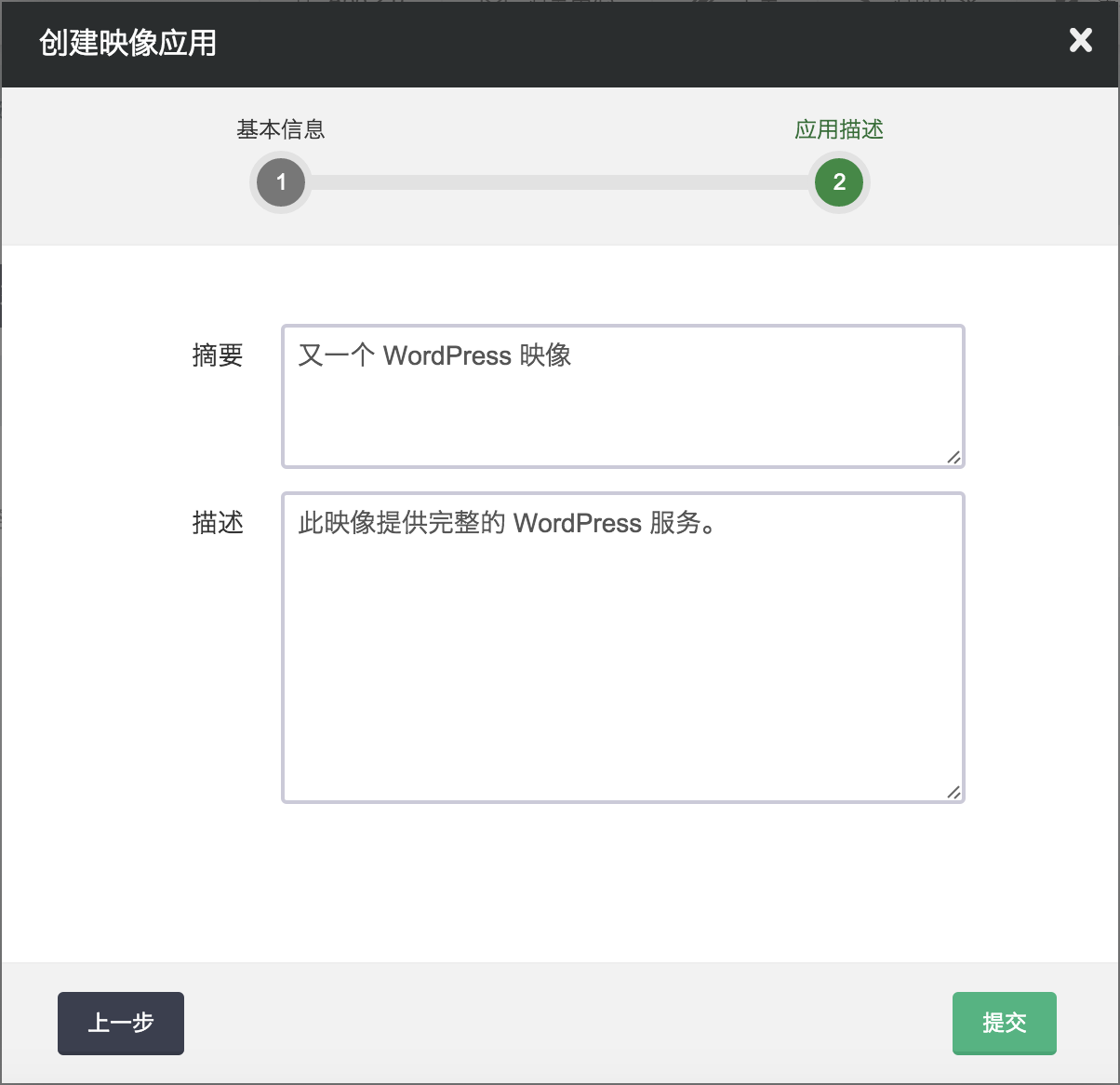Select the 应用描述 step label
The width and height of the screenshot is (1120, 1085).
coord(836,130)
